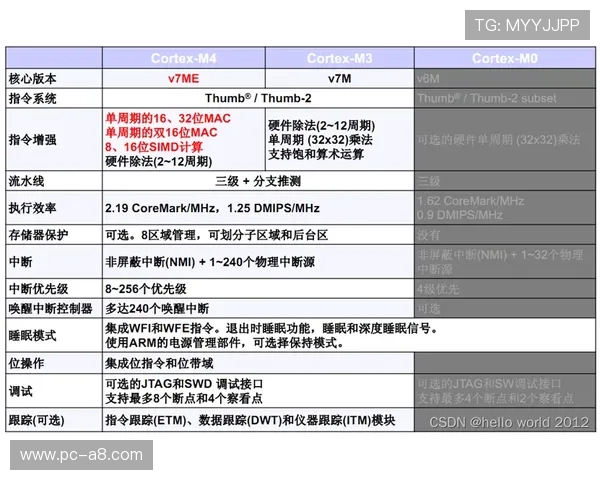Select the 调试 row label

[21, 391]
